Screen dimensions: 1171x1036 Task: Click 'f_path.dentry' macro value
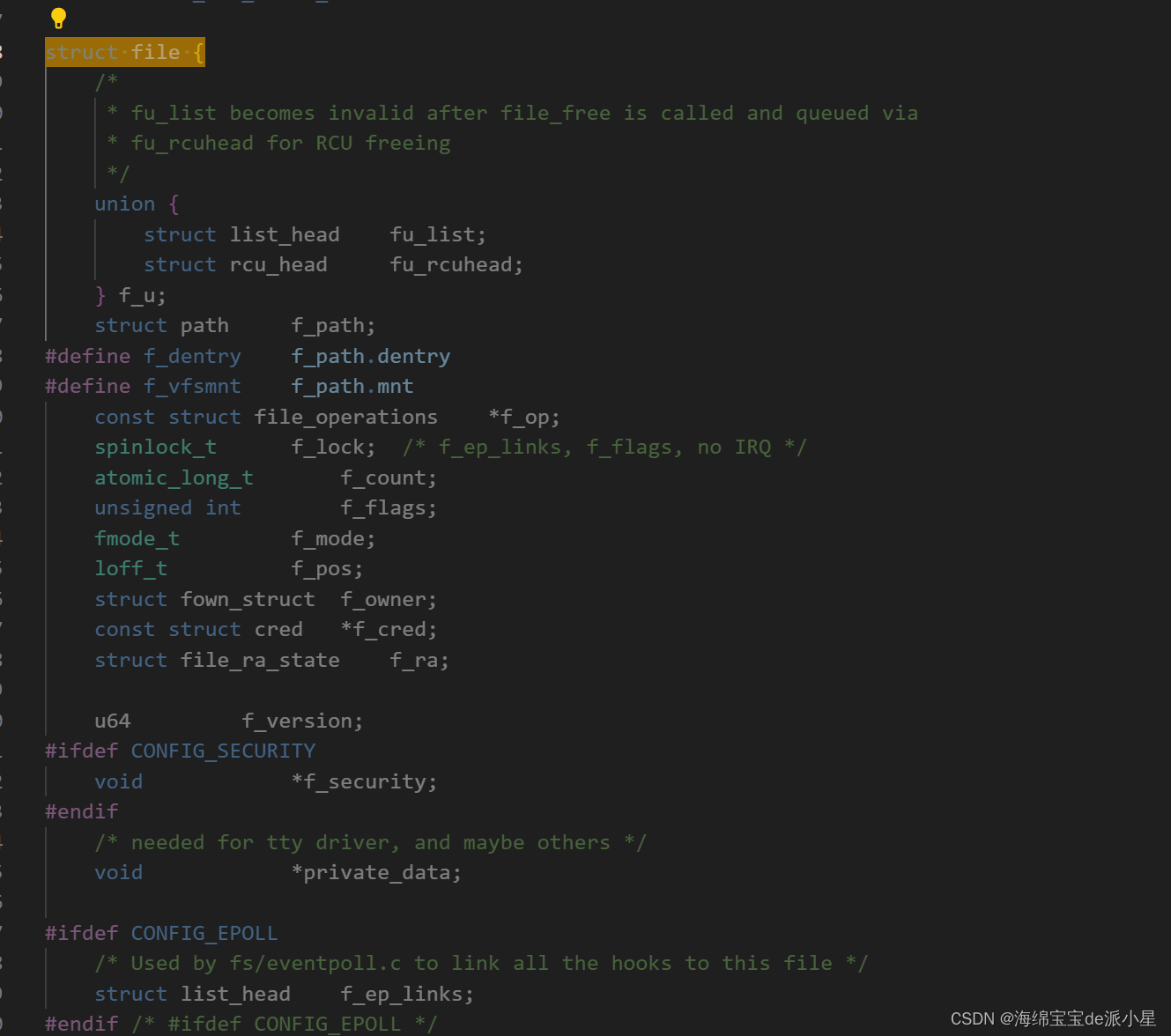tap(371, 356)
